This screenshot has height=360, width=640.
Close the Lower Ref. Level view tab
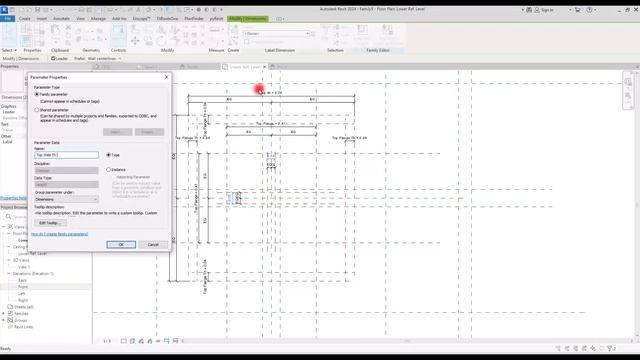264,67
